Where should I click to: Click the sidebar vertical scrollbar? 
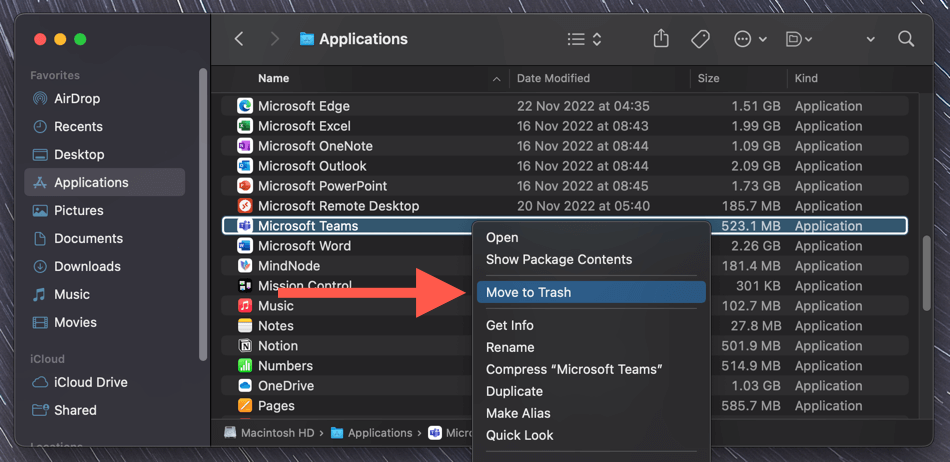click(203, 213)
